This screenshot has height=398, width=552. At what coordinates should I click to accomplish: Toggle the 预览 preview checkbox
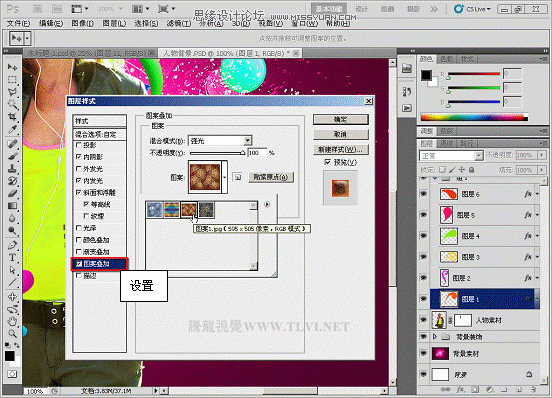[x=327, y=162]
